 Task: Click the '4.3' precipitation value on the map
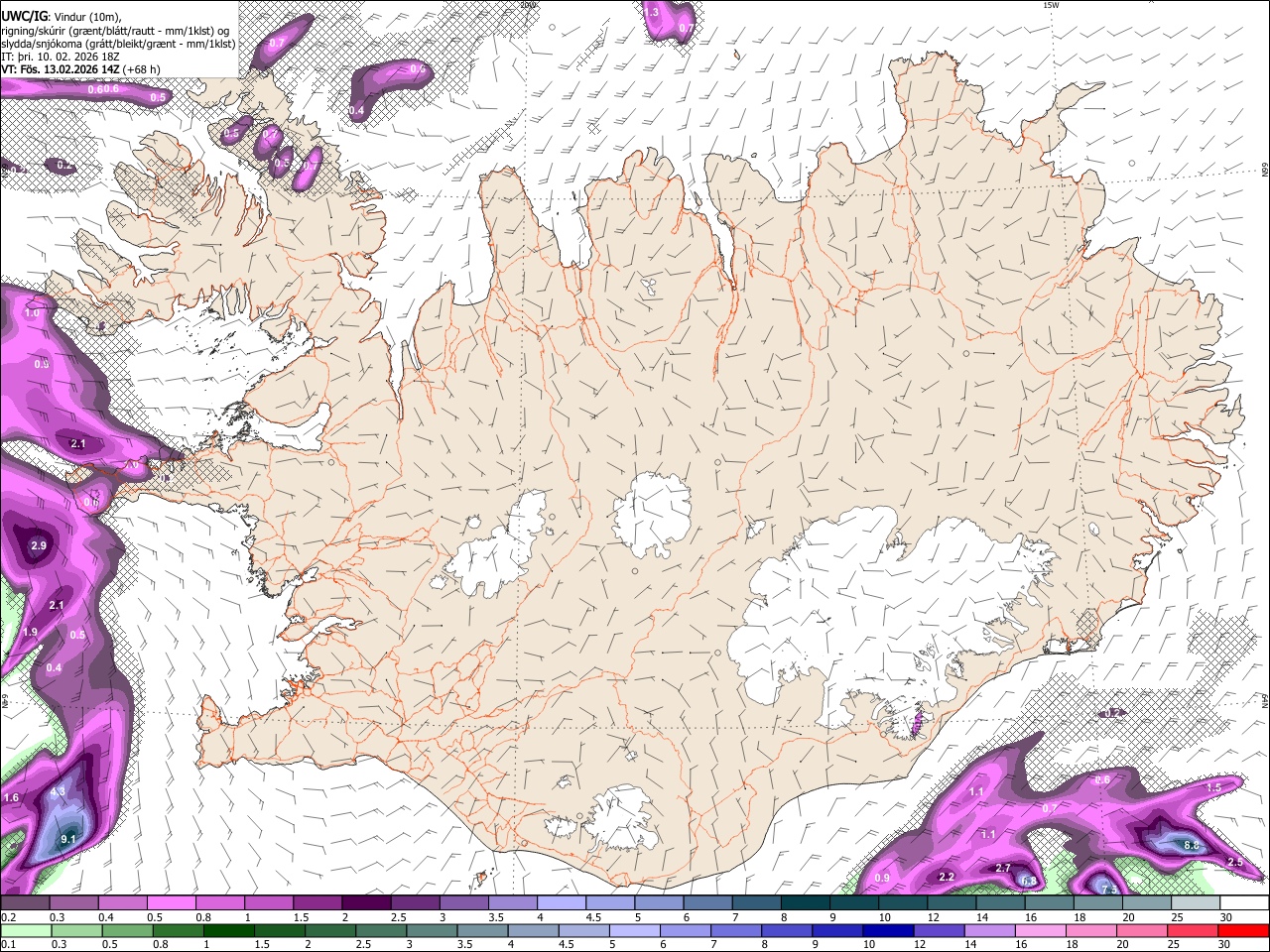point(57,791)
